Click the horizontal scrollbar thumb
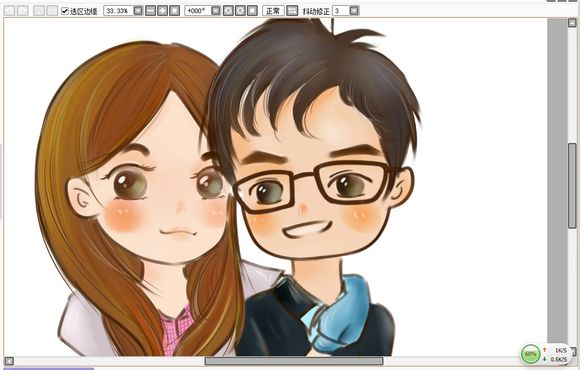 (x=294, y=361)
